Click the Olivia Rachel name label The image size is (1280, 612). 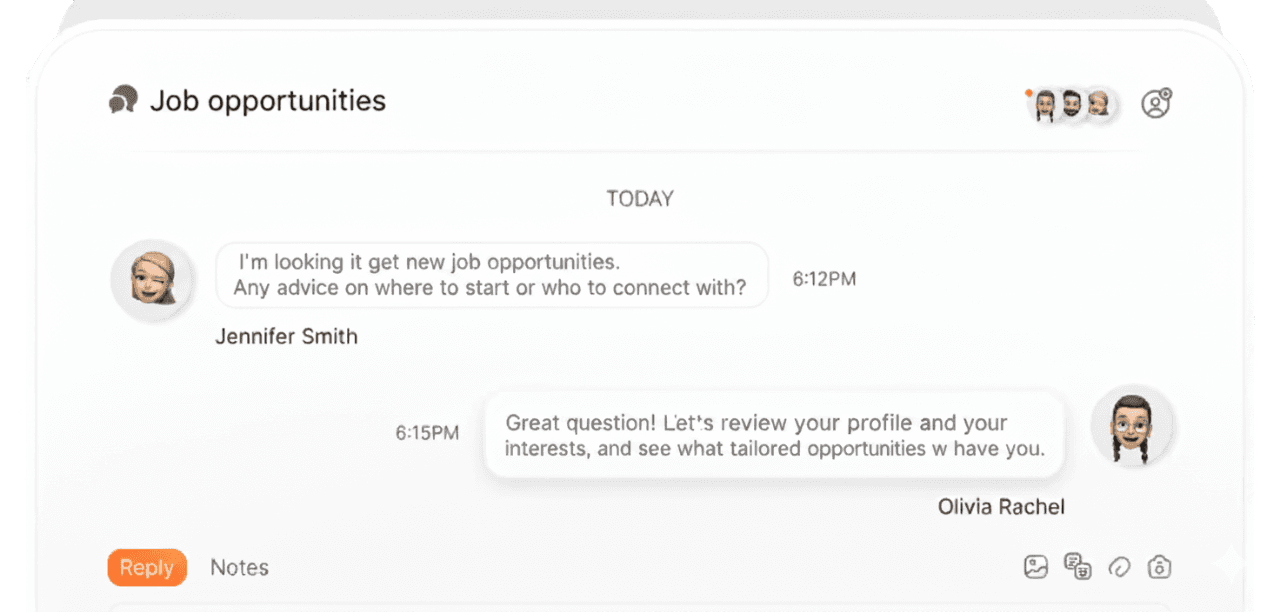pyautogui.click(x=1001, y=507)
